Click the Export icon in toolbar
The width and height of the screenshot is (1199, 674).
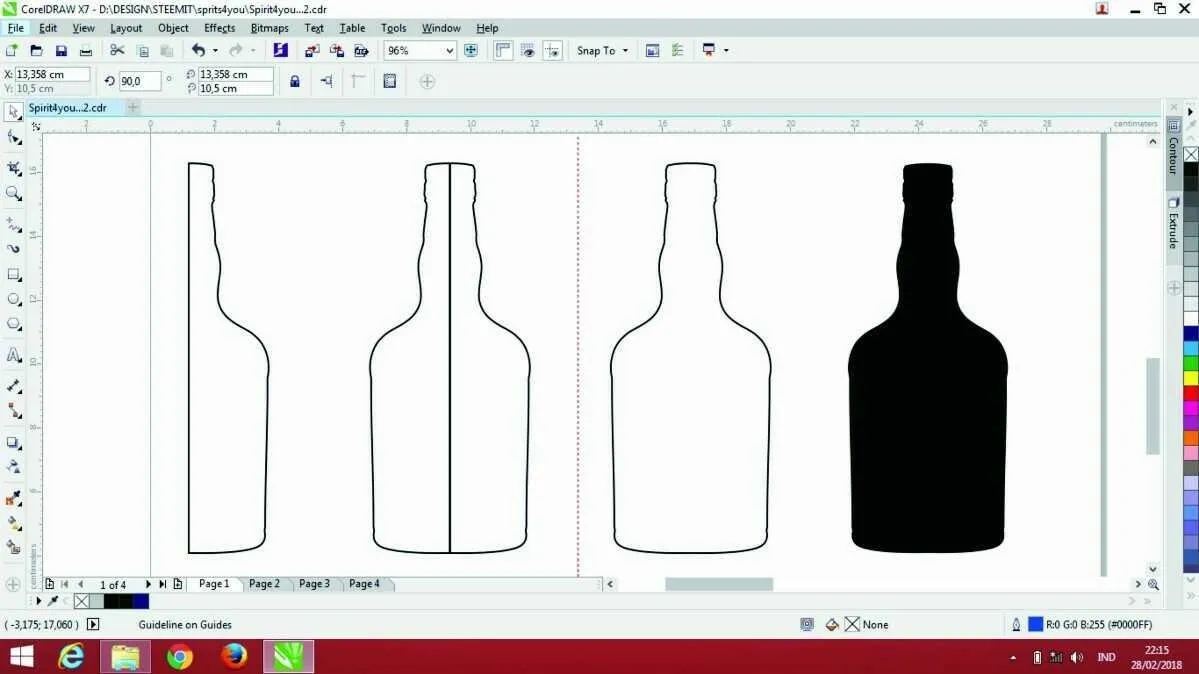coord(336,50)
